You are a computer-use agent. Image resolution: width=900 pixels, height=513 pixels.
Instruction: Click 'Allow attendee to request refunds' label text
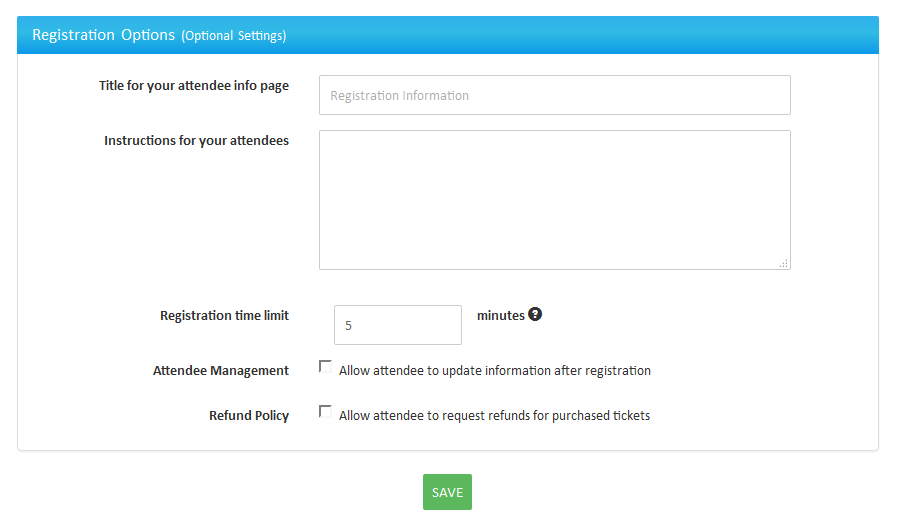(x=494, y=415)
